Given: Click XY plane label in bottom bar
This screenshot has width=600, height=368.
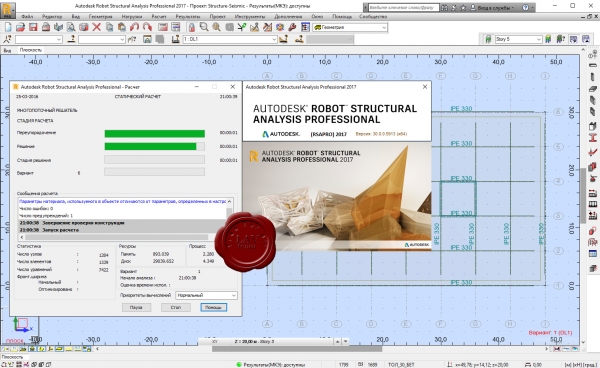Looking at the screenshot, I should tap(215, 341).
